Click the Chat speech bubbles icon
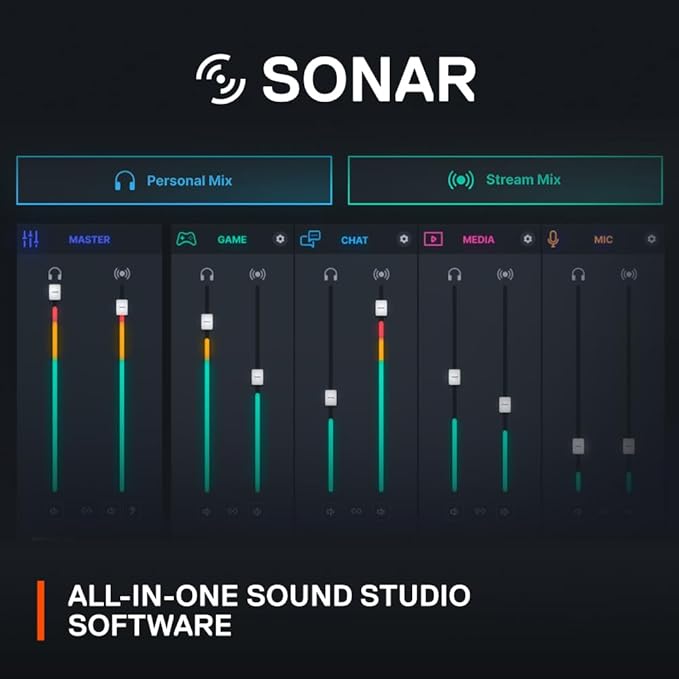Screen dimensions: 679x679 coord(310,239)
